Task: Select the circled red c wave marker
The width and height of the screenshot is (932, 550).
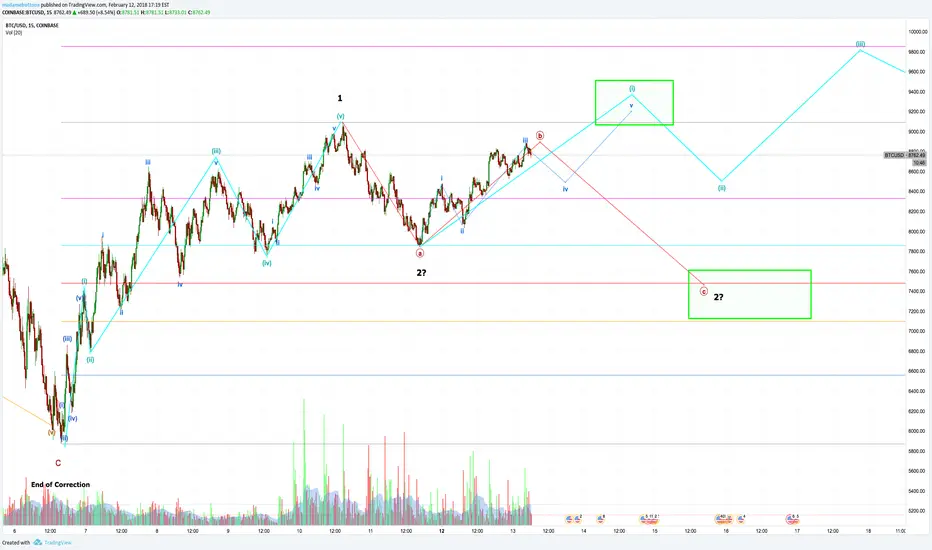Action: click(x=704, y=291)
